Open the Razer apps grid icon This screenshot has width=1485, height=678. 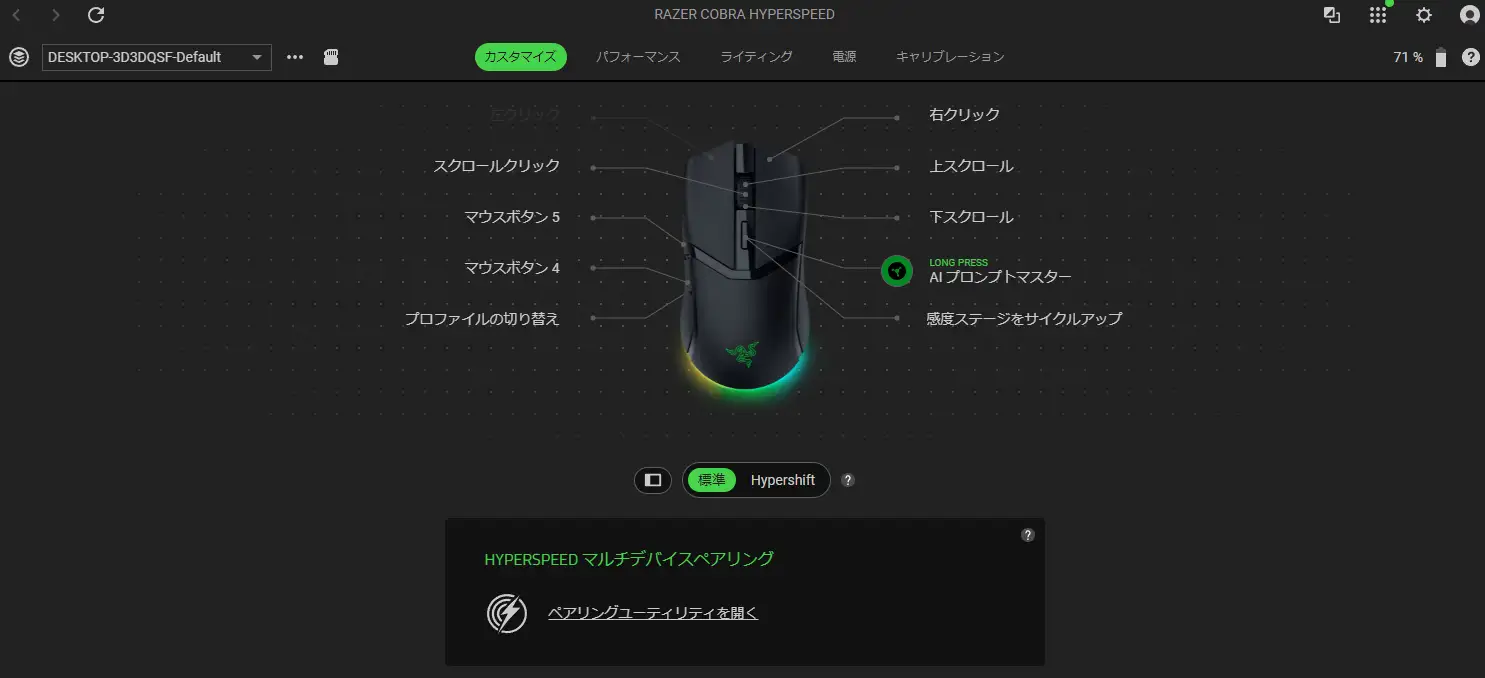(x=1378, y=15)
